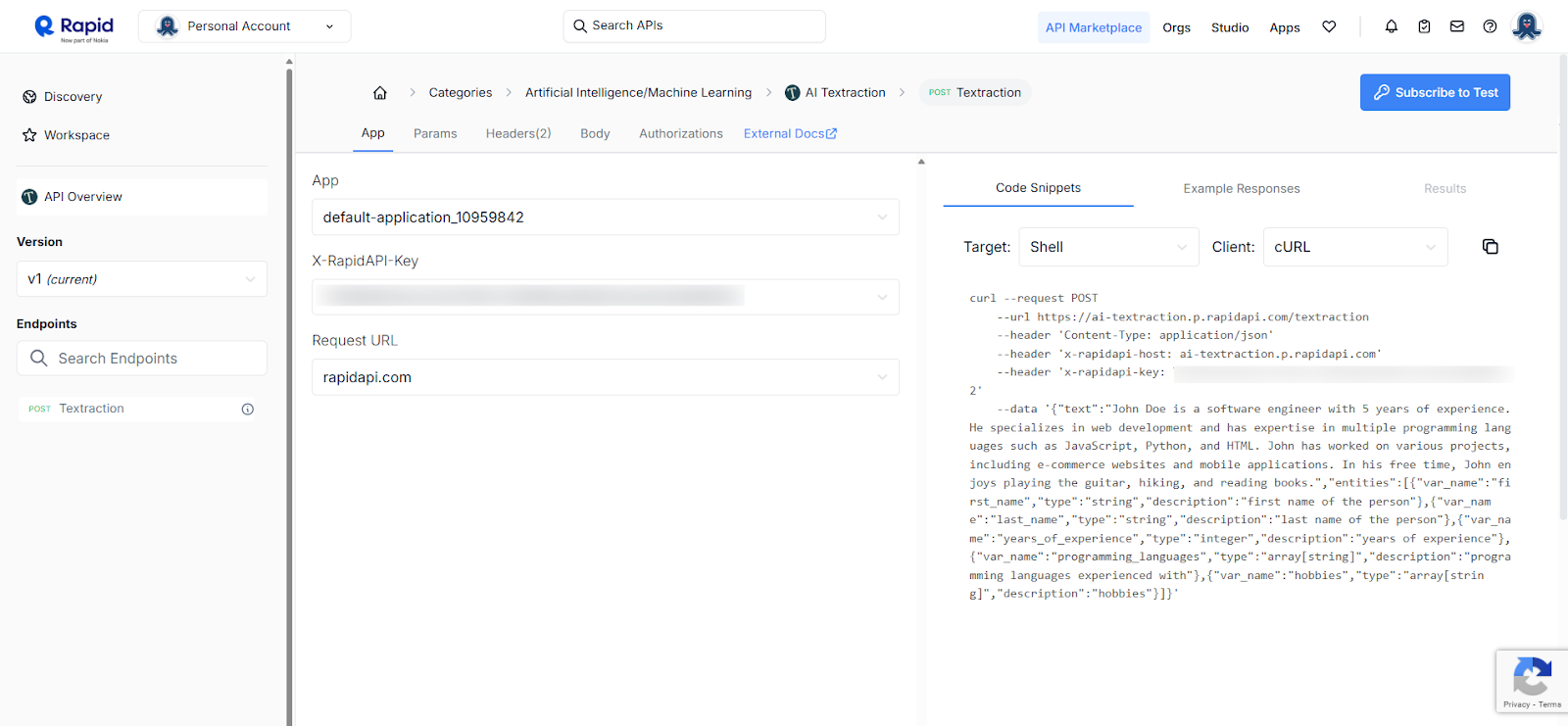Click the search magnifier in Search APIs
The image size is (1568, 726).
pos(580,26)
